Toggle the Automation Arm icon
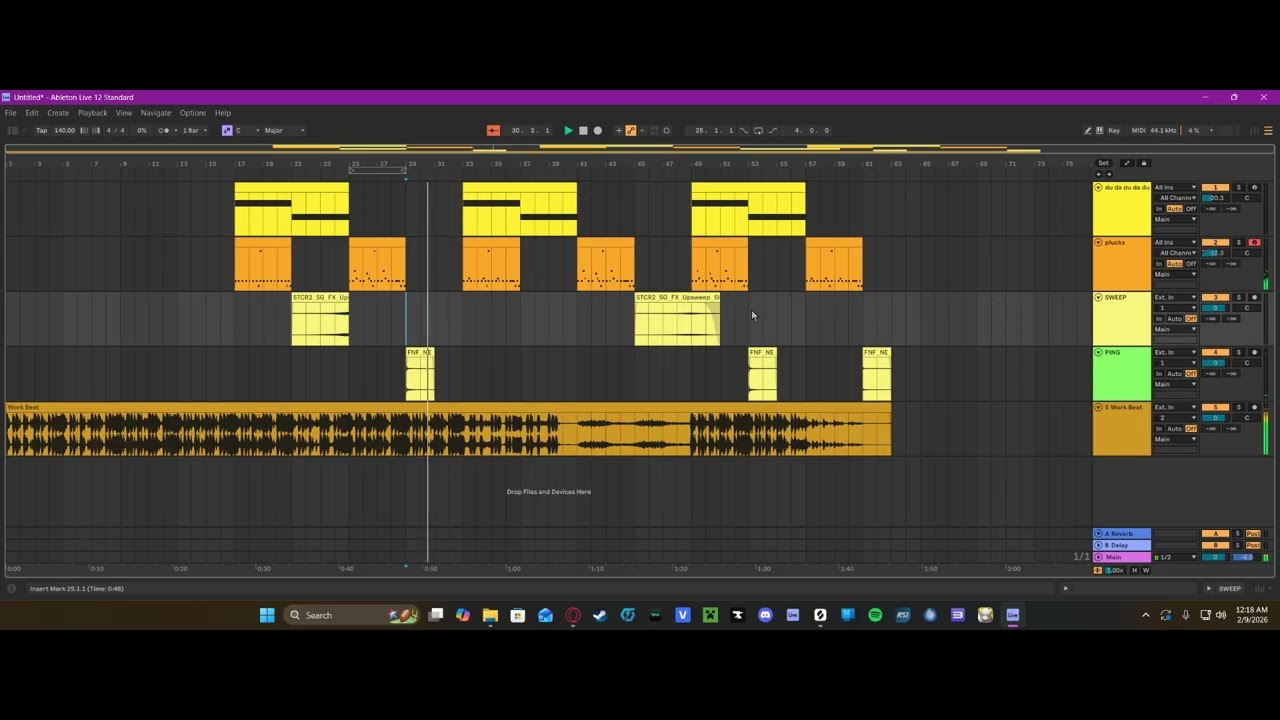Image resolution: width=1280 pixels, height=720 pixels. [630, 130]
